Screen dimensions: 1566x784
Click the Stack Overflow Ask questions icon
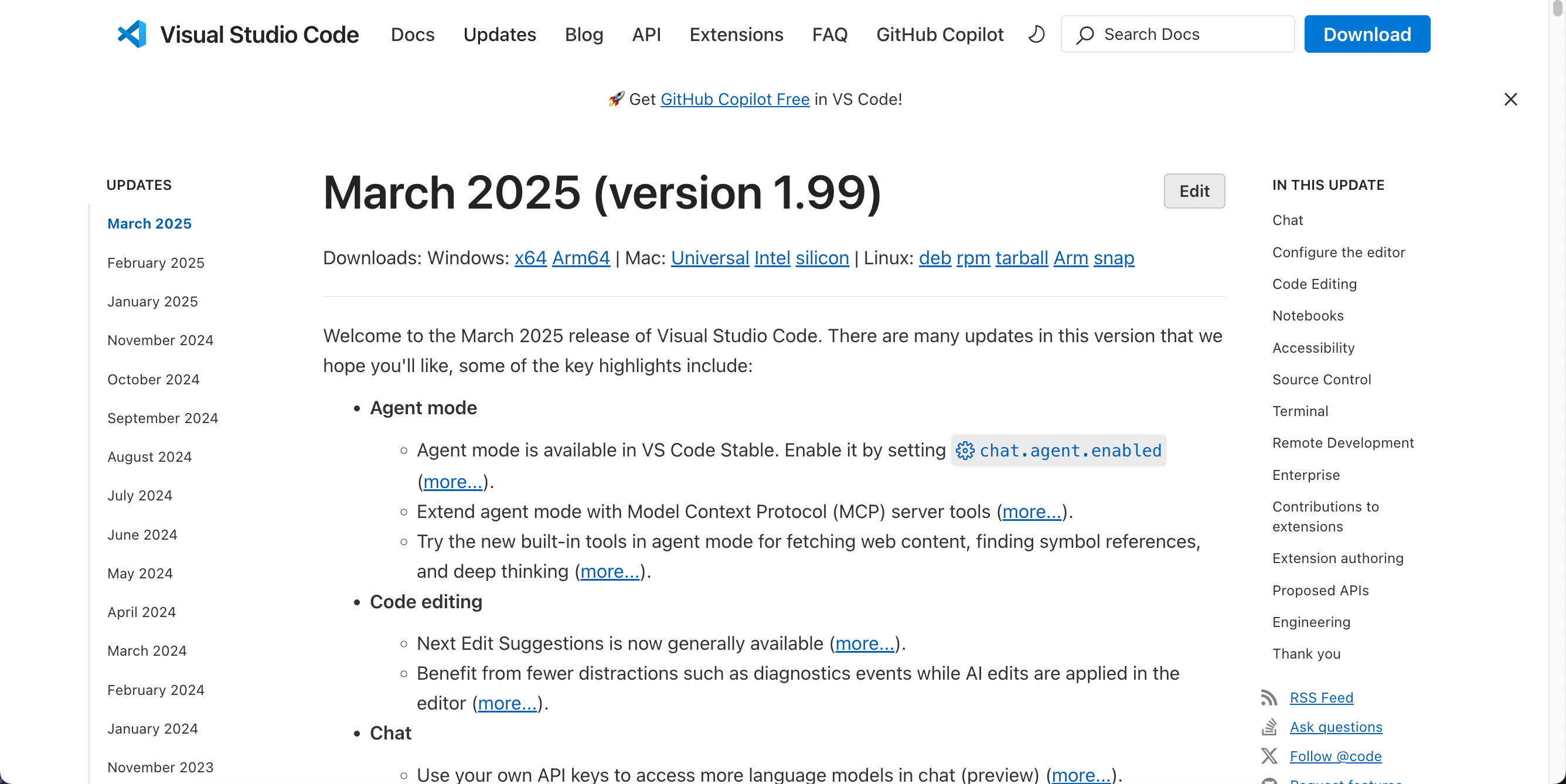[1269, 726]
